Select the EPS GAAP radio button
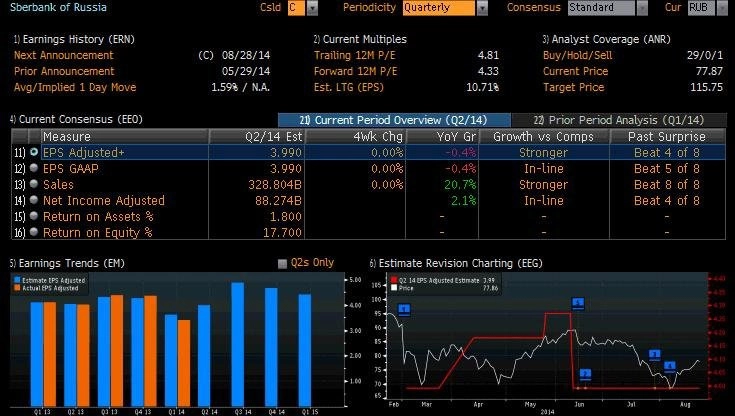The width and height of the screenshot is (735, 416). (34, 168)
